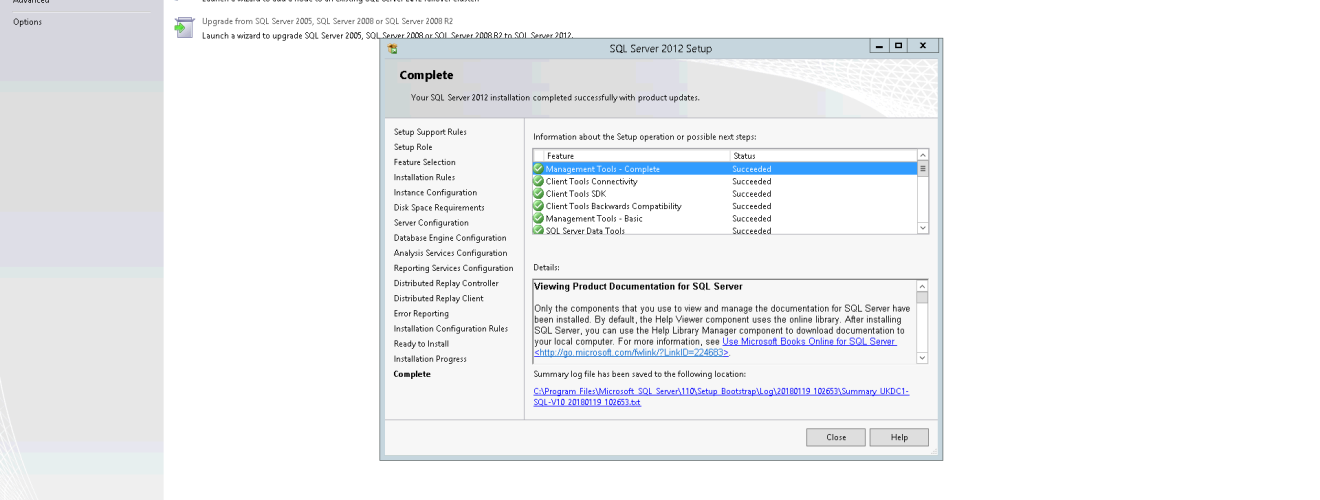Click green check icon beside Client Tools SDK
Screen dimensions: 1320x500
click(x=539, y=194)
